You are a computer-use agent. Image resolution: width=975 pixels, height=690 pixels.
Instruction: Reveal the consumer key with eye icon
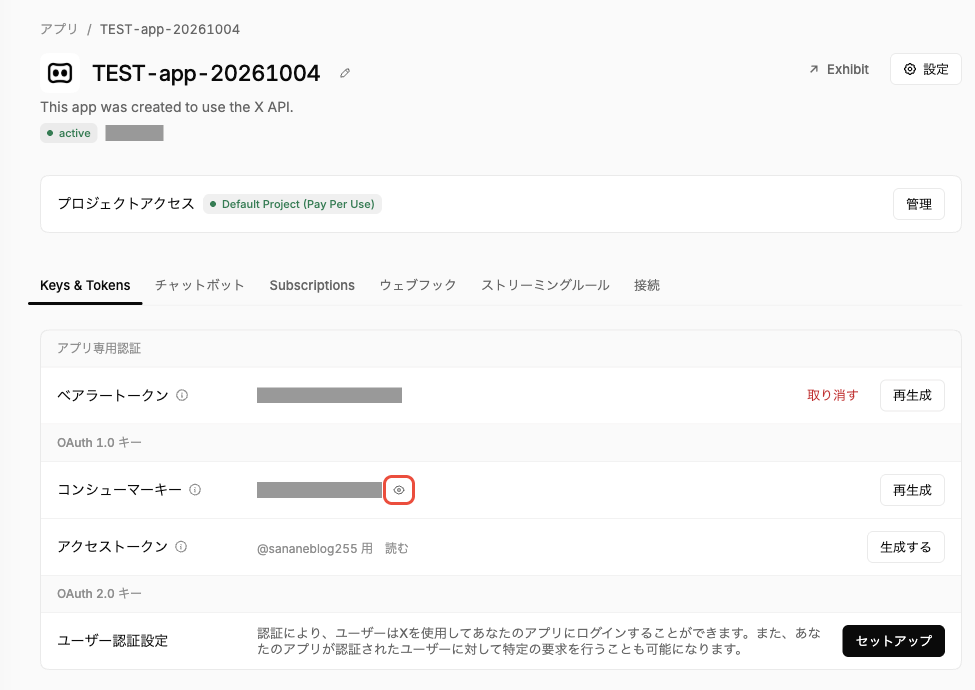tap(399, 490)
